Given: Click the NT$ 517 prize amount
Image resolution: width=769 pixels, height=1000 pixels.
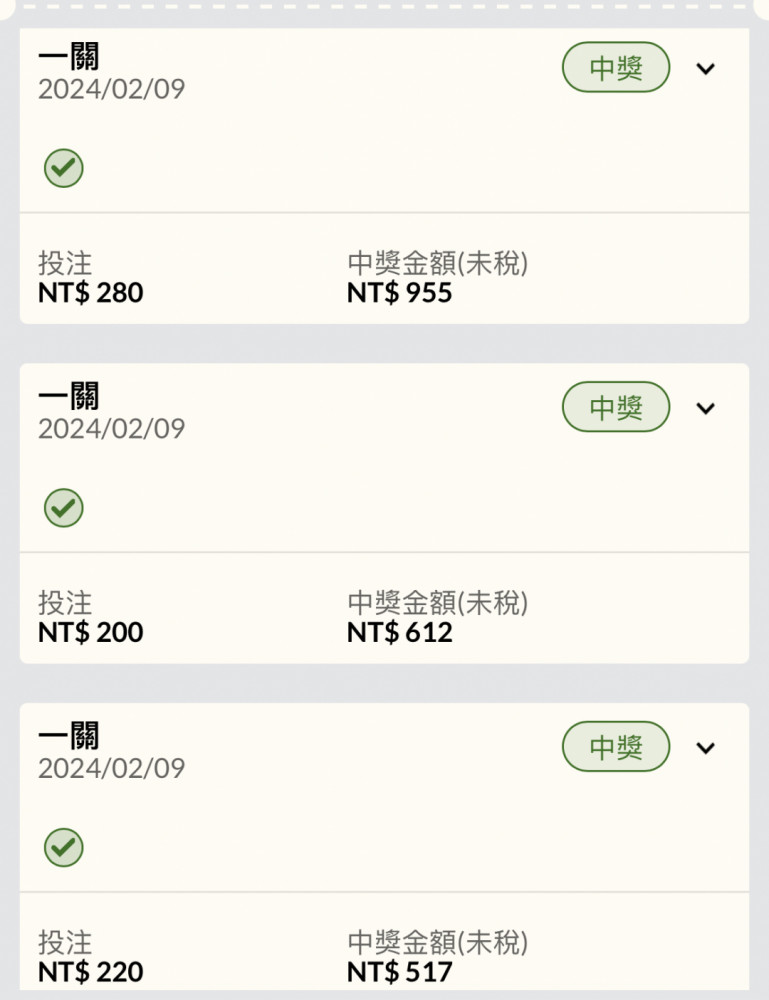Looking at the screenshot, I should [400, 972].
